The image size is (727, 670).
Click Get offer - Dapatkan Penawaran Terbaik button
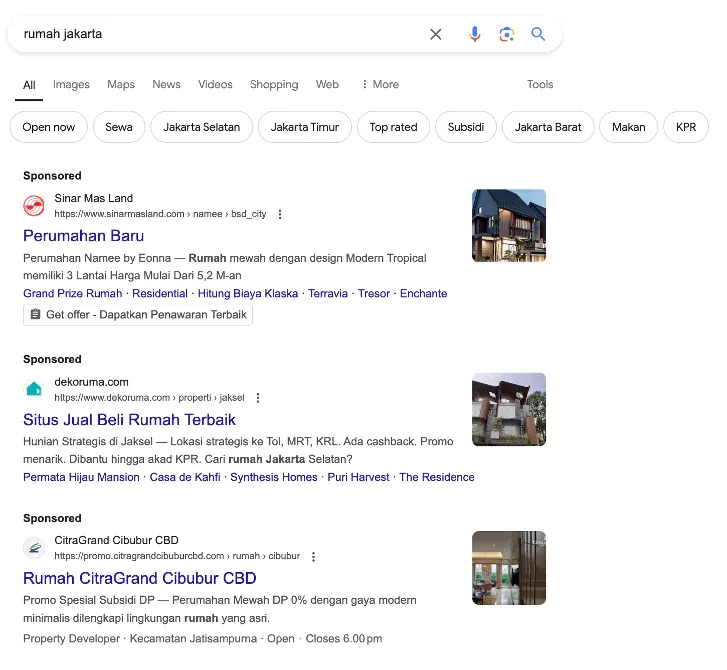pyautogui.click(x=138, y=315)
